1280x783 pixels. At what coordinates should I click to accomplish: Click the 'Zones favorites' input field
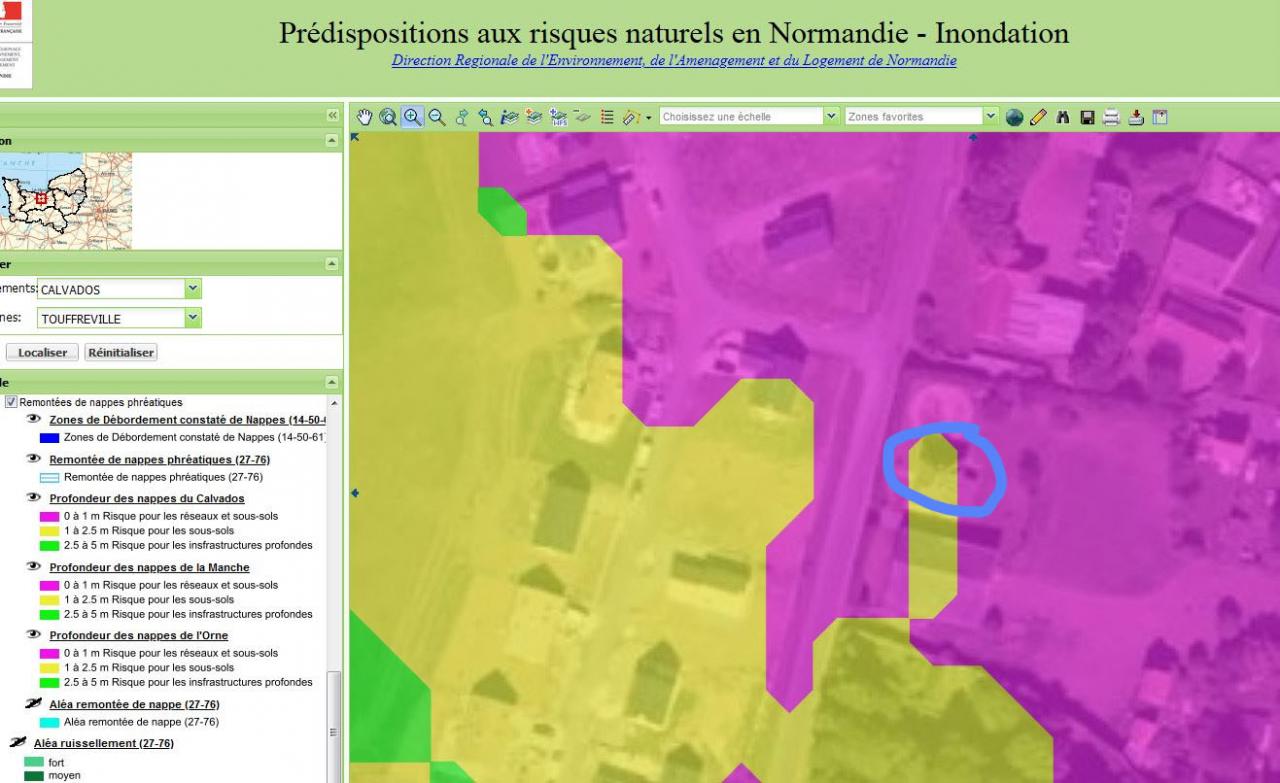pyautogui.click(x=914, y=117)
